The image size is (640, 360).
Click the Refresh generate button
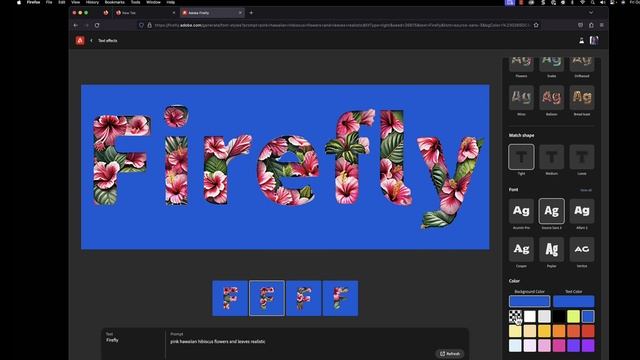click(450, 354)
